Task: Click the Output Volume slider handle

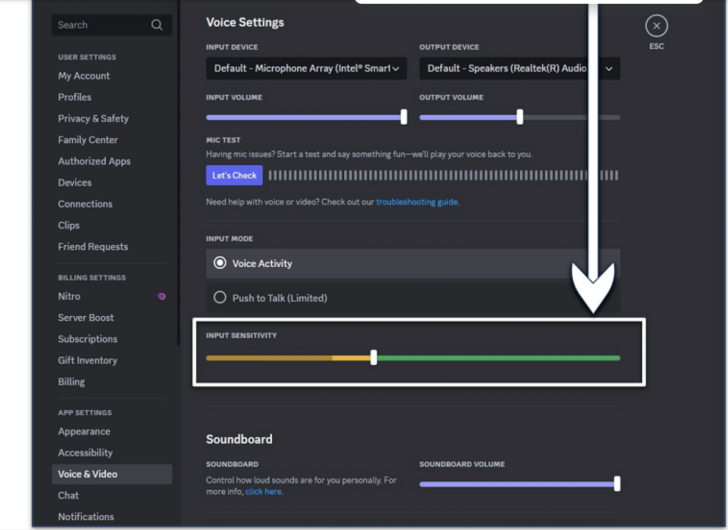Action: point(520,117)
